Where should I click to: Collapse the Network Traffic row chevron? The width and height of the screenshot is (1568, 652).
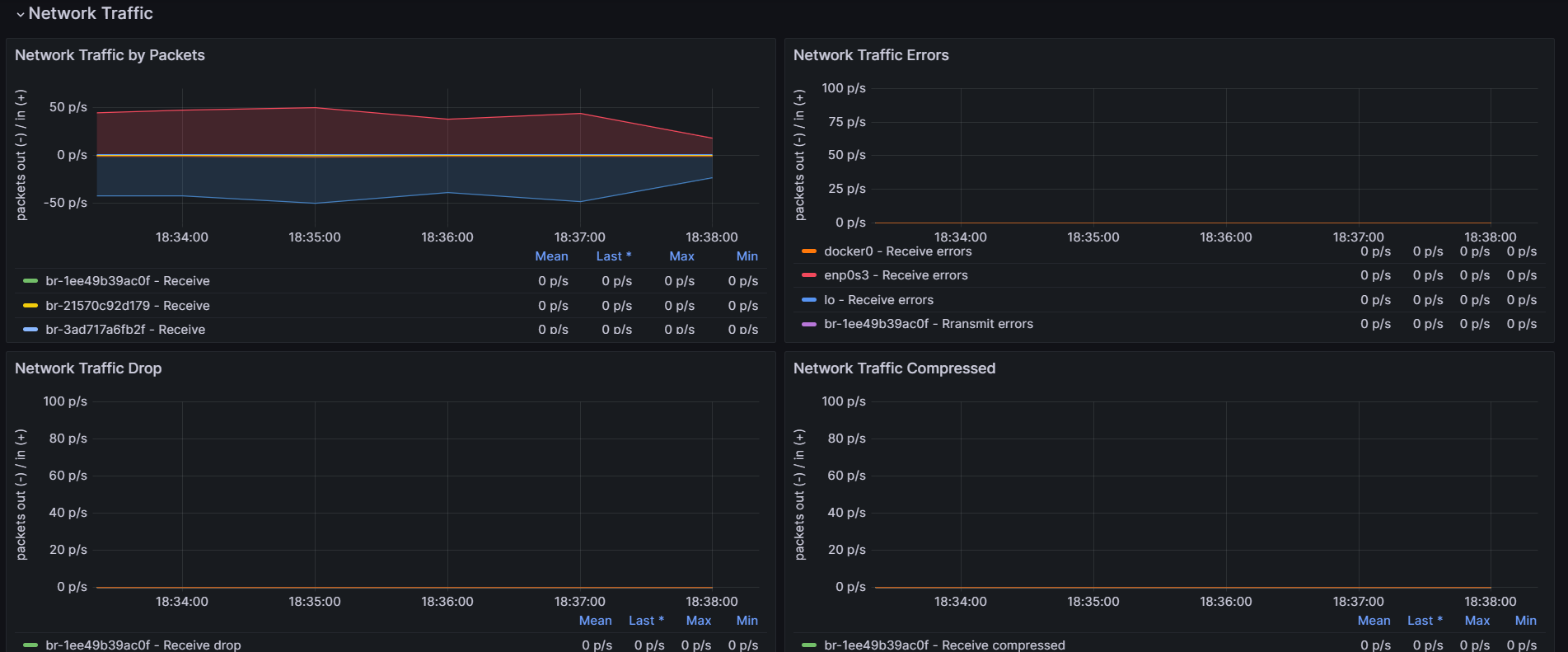click(x=20, y=14)
